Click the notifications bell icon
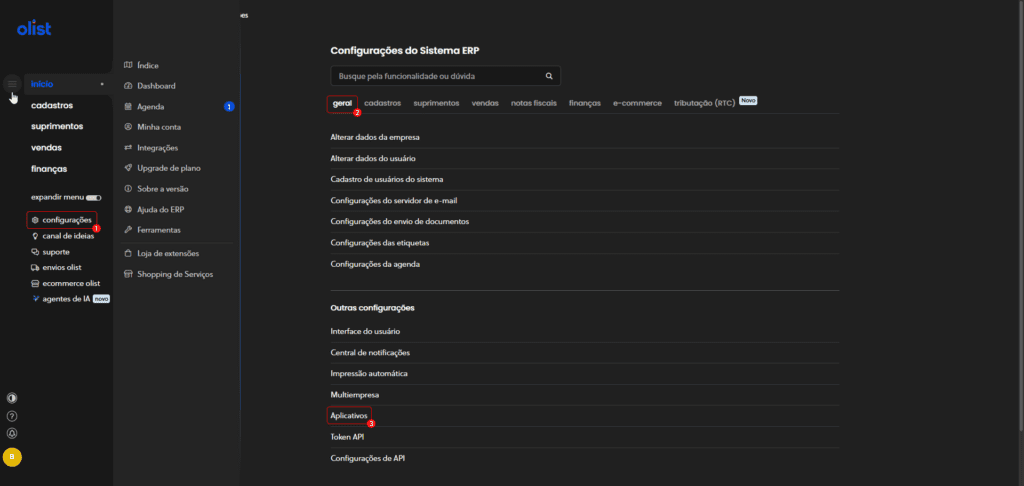Image resolution: width=1024 pixels, height=486 pixels. [x=12, y=434]
